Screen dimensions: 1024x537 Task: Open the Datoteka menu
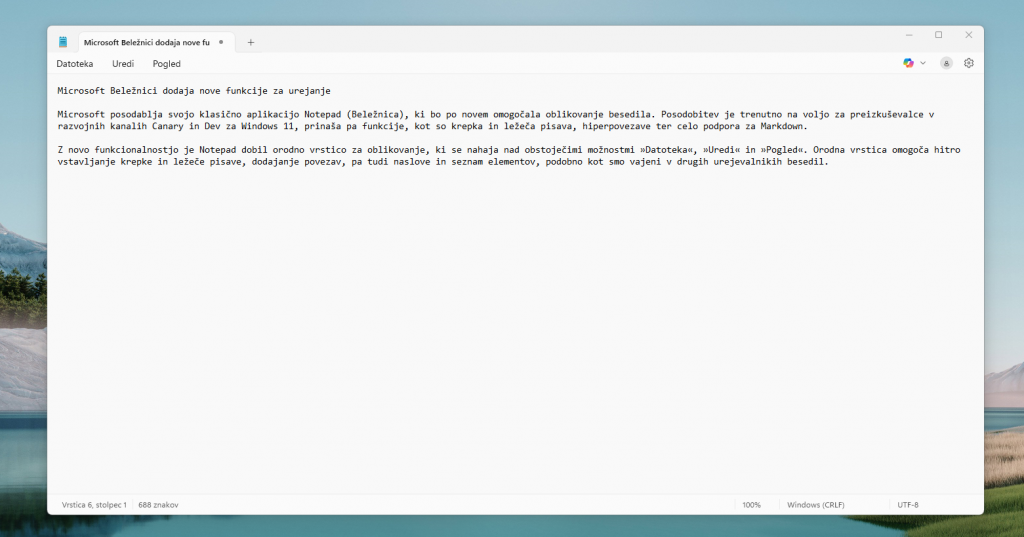coord(75,64)
